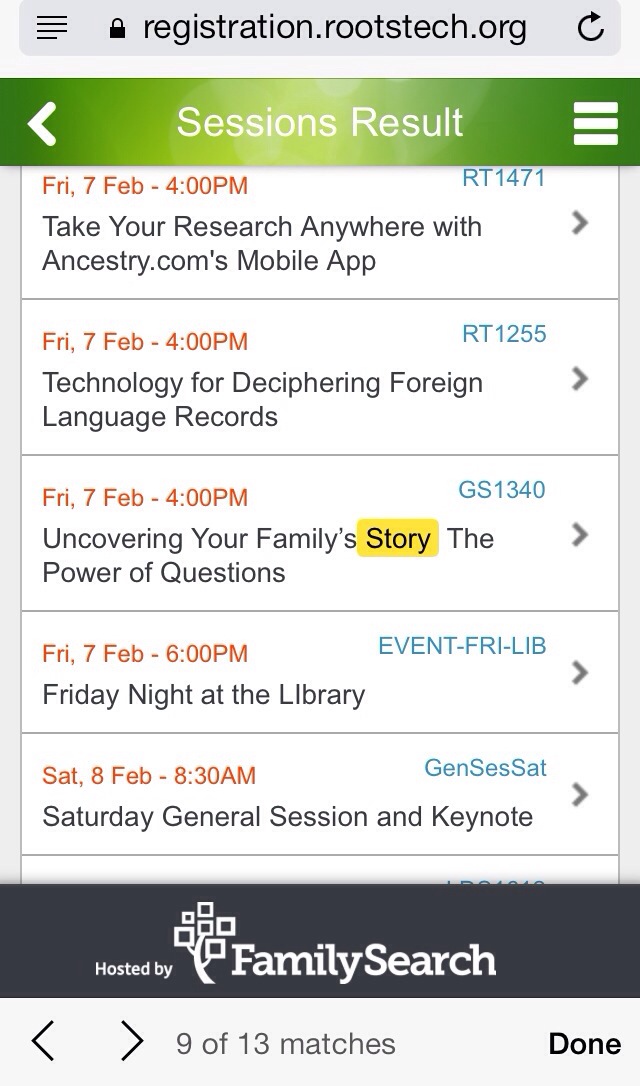Expand Ancestry.com Mobile App session chevron
640x1086 pixels.
580,223
